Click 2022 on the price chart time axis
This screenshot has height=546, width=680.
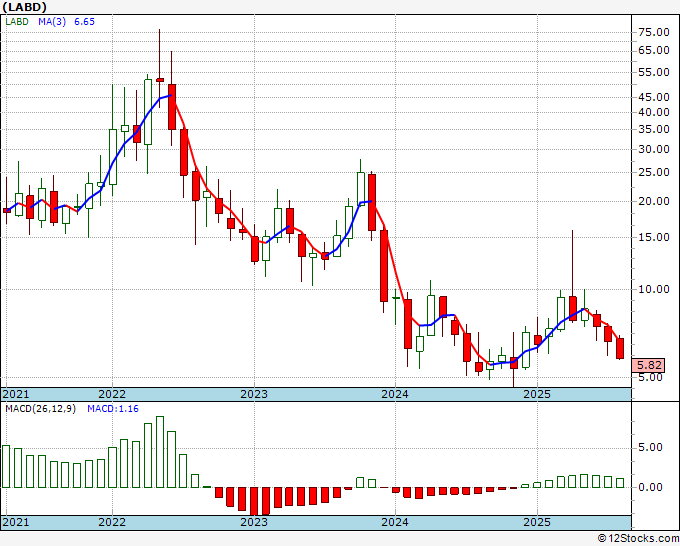[112, 394]
